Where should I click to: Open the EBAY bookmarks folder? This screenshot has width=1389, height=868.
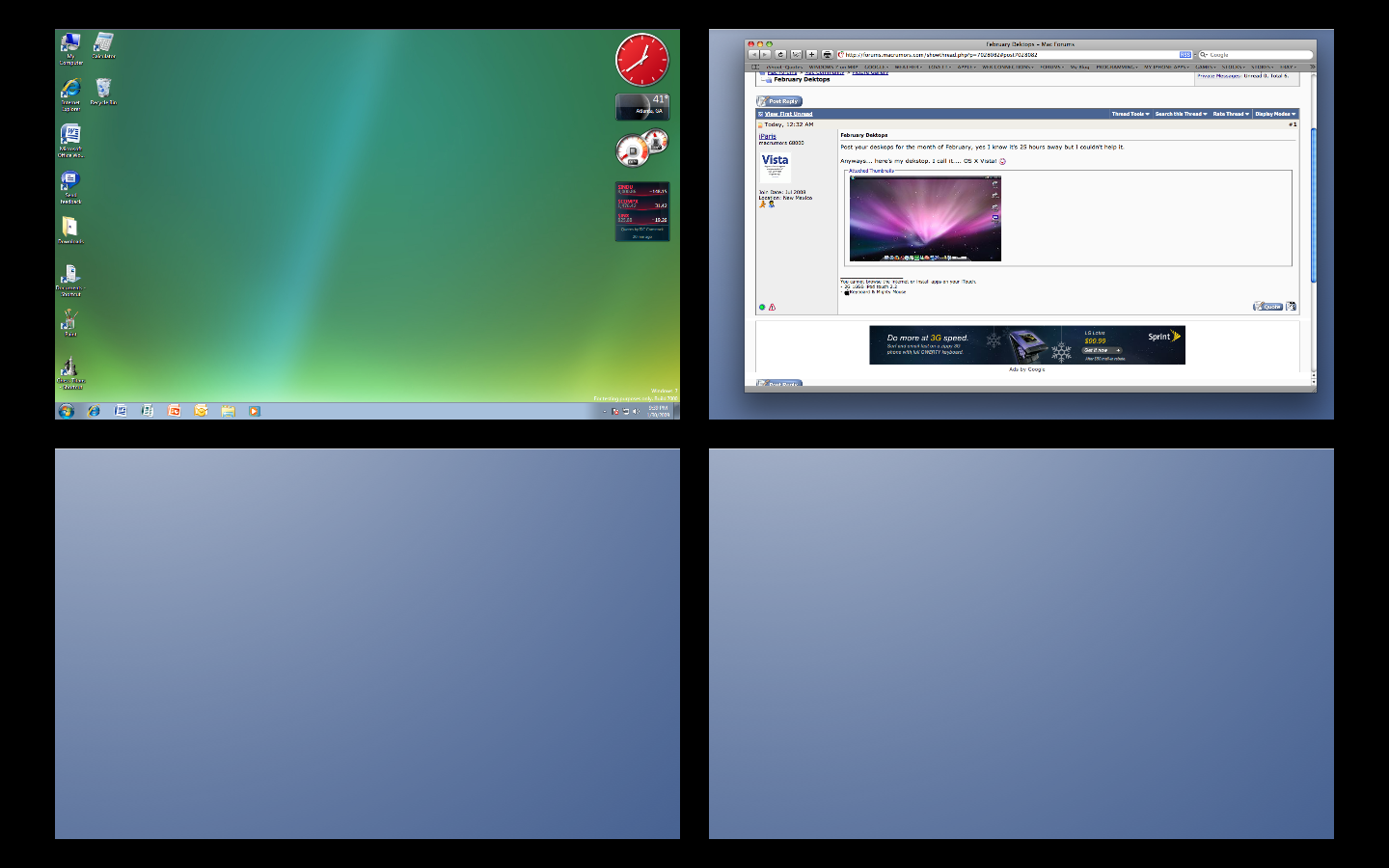click(1288, 67)
